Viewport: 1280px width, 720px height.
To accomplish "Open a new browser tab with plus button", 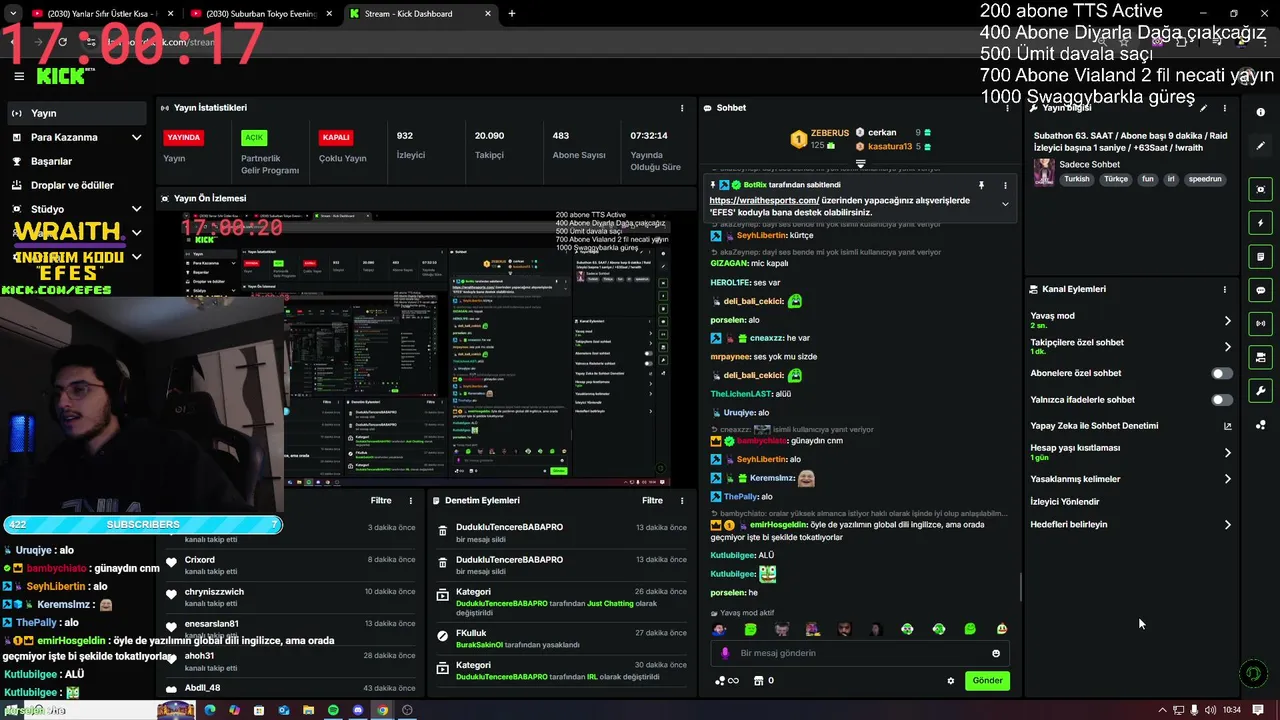I will pos(512,14).
